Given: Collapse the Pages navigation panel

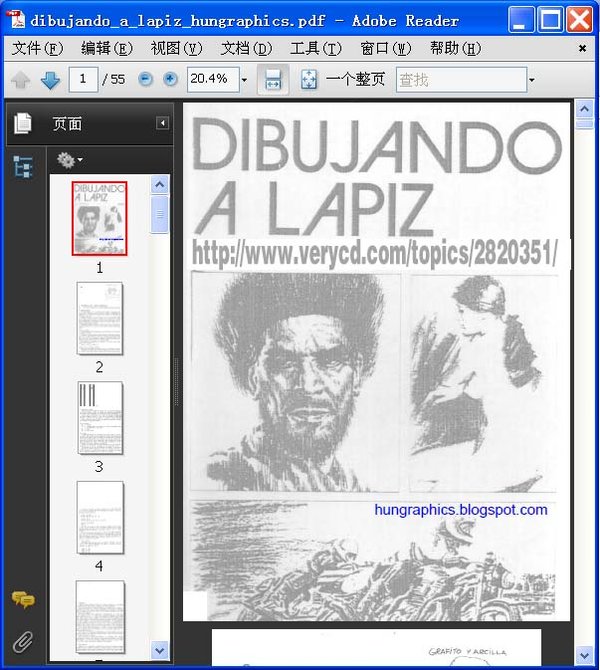Looking at the screenshot, I should click(x=162, y=123).
